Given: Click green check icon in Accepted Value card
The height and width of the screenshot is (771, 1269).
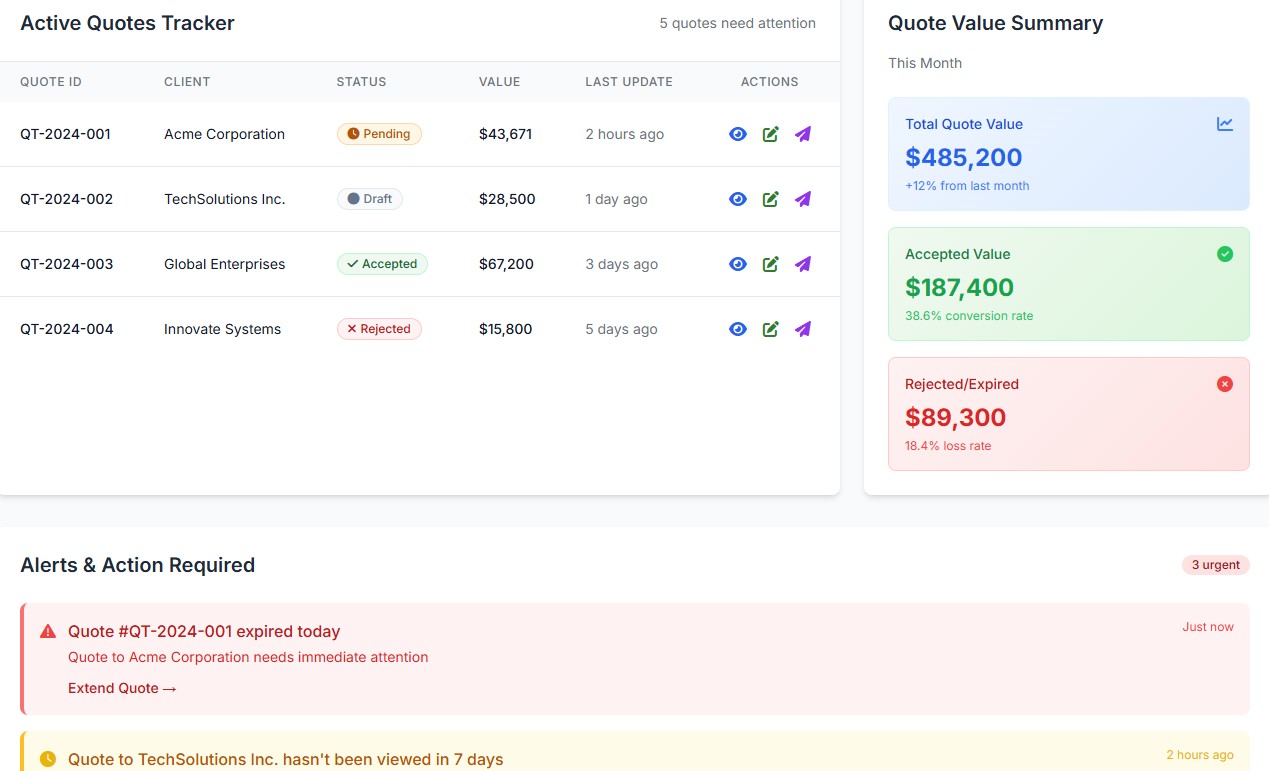Looking at the screenshot, I should (x=1225, y=254).
